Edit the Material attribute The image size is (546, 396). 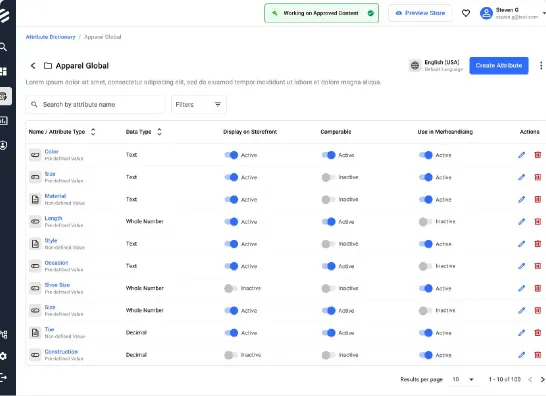(x=521, y=199)
